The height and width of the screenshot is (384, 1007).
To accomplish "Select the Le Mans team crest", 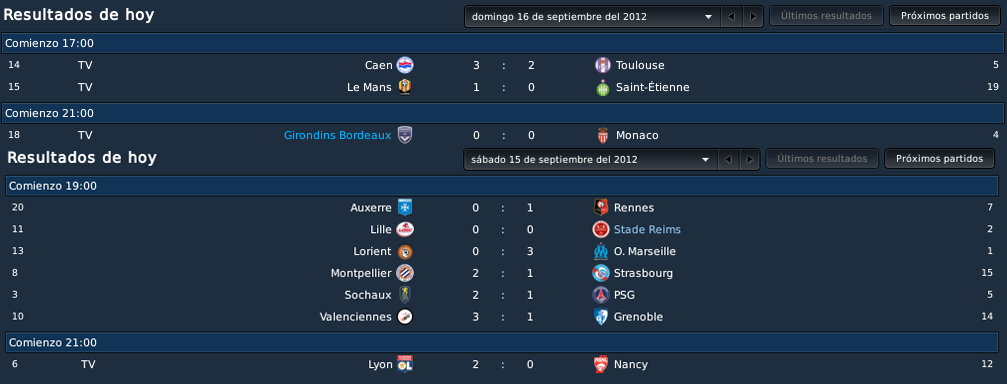I will click(405, 87).
